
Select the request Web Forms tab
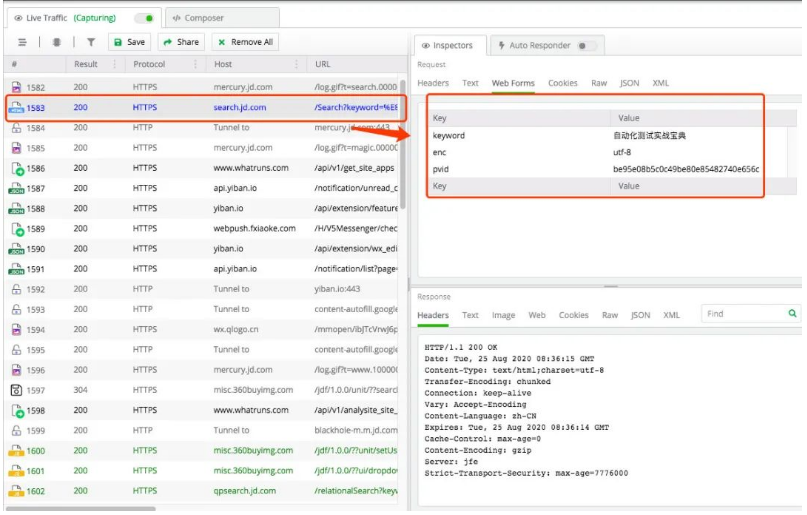click(x=513, y=83)
